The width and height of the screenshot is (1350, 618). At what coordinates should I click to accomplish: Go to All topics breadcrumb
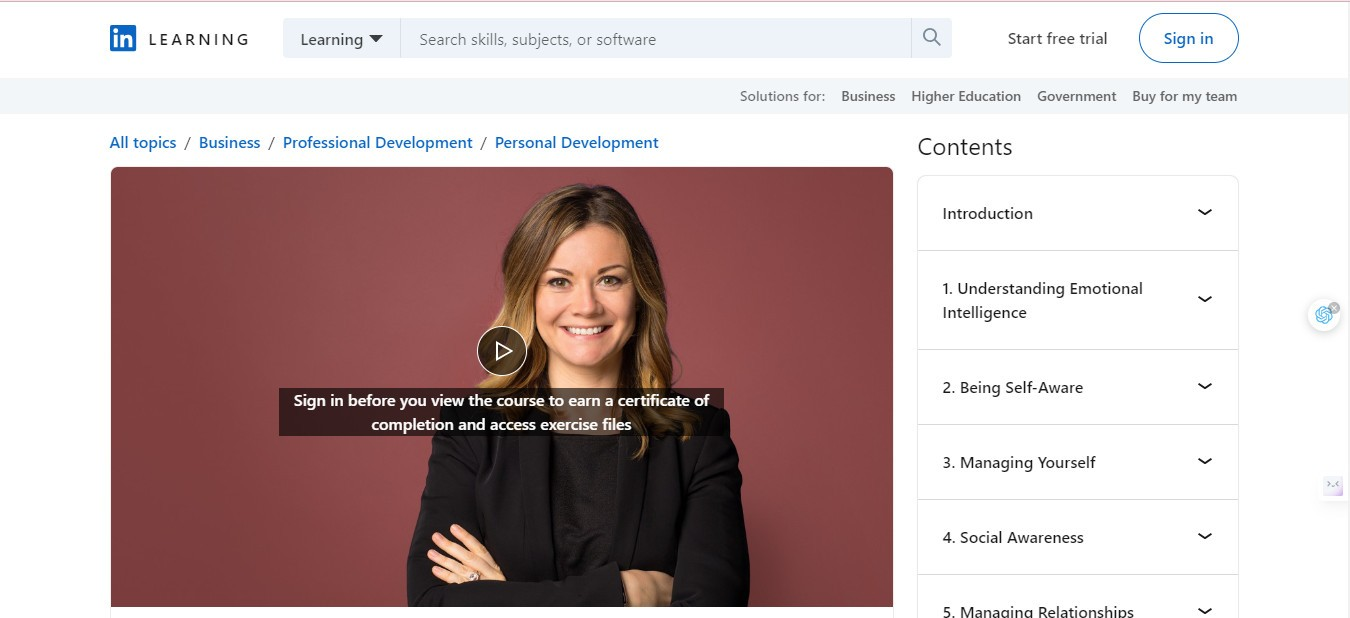pyautogui.click(x=143, y=143)
